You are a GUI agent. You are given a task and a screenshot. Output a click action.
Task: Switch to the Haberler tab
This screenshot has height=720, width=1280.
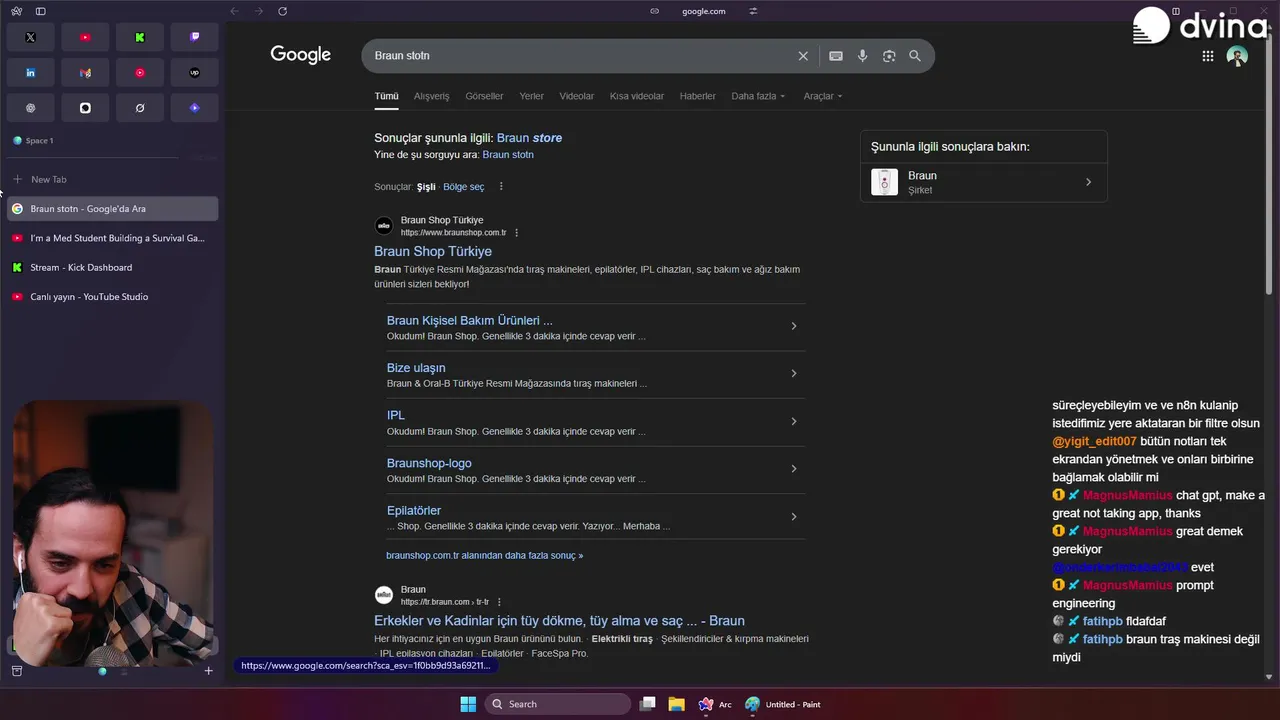(x=697, y=96)
